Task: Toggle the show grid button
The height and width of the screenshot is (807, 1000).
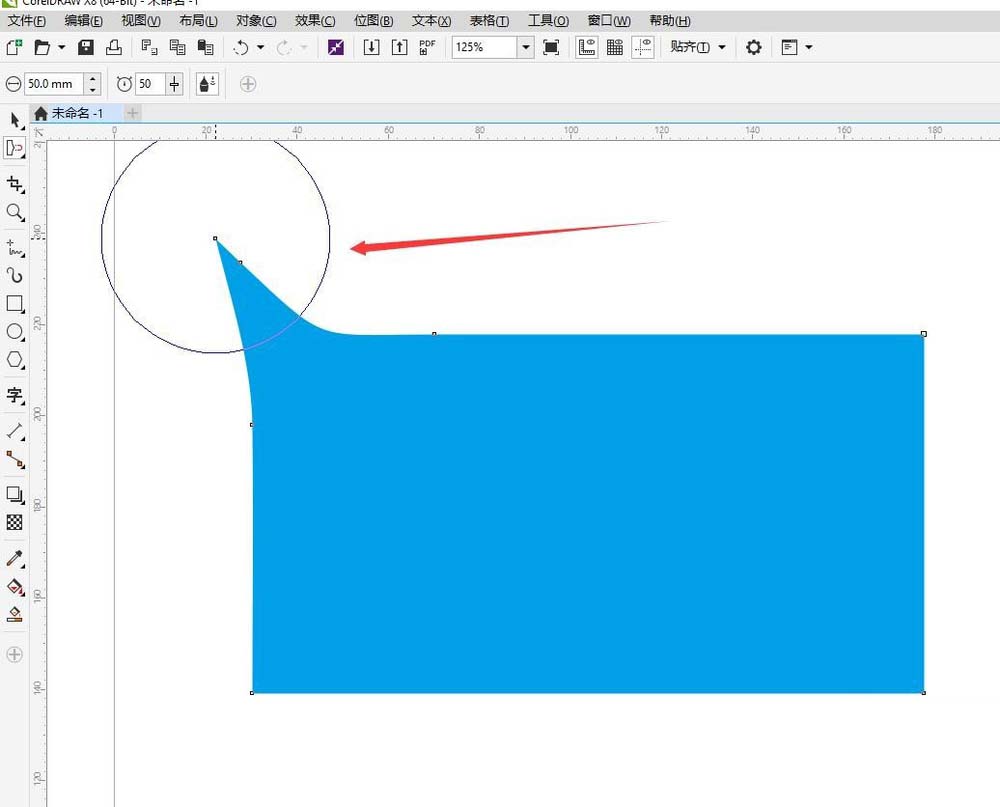Action: [615, 47]
